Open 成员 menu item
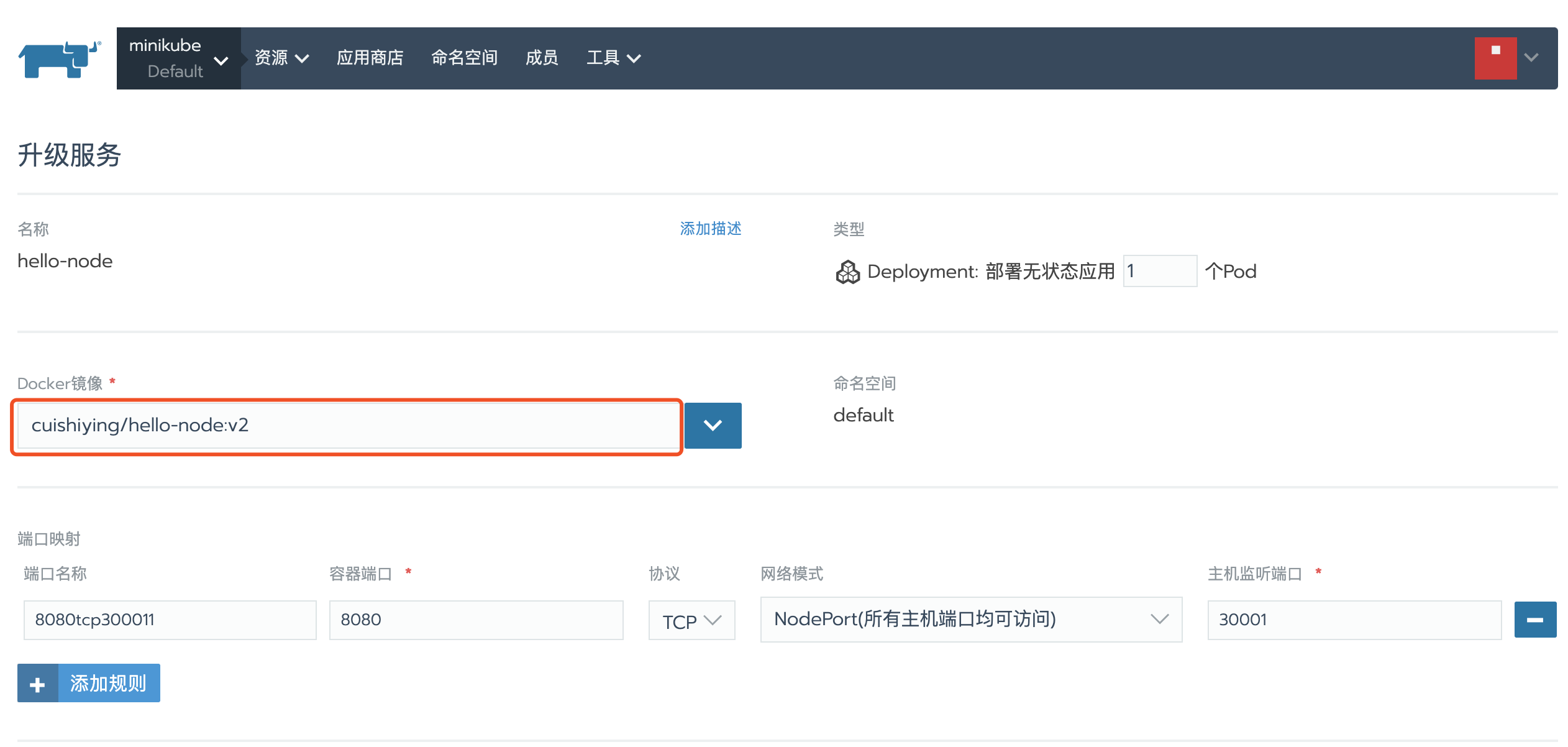Image resolution: width=1568 pixels, height=747 pixels. tap(541, 58)
